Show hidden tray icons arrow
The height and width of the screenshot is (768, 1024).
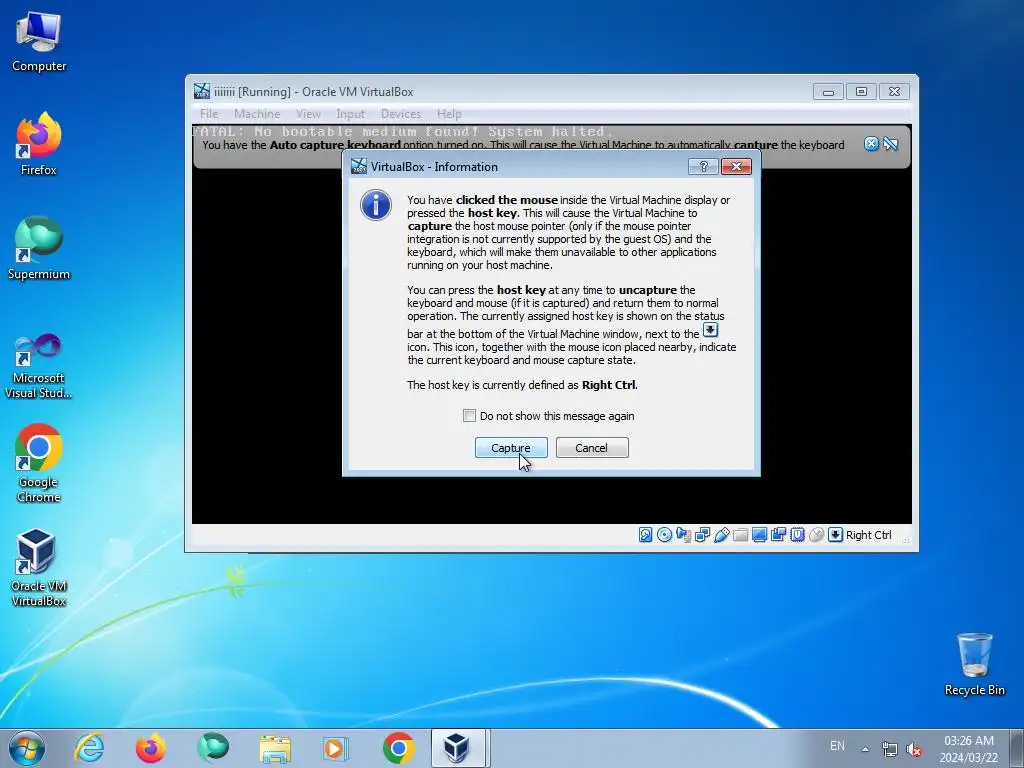(x=865, y=749)
